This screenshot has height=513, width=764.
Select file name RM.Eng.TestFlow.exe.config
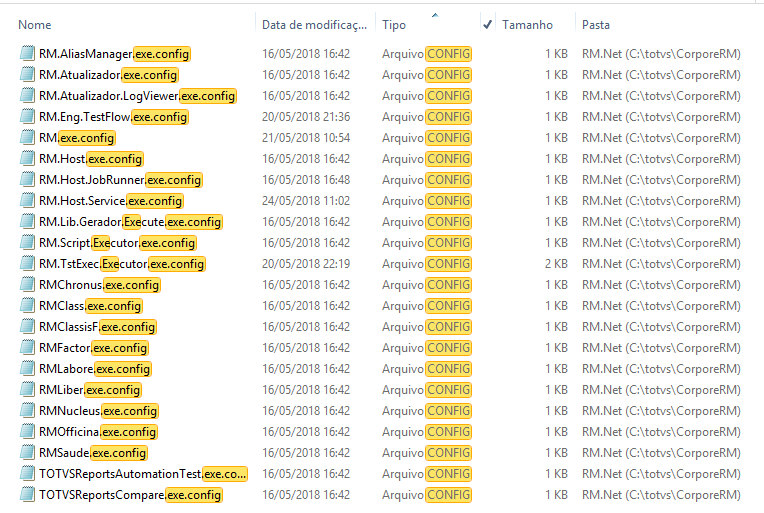[x=113, y=116]
